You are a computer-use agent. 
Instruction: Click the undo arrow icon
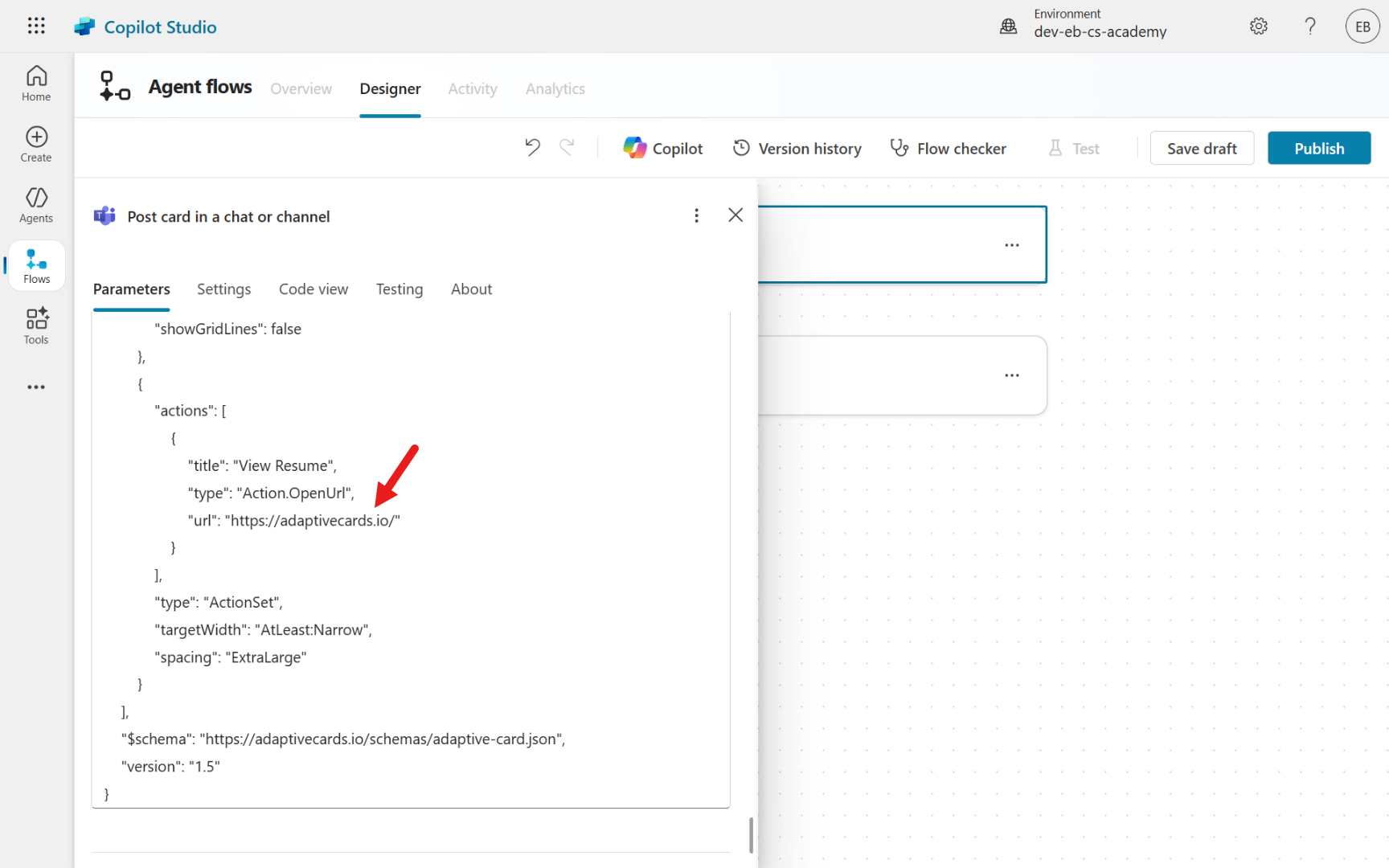coord(532,148)
